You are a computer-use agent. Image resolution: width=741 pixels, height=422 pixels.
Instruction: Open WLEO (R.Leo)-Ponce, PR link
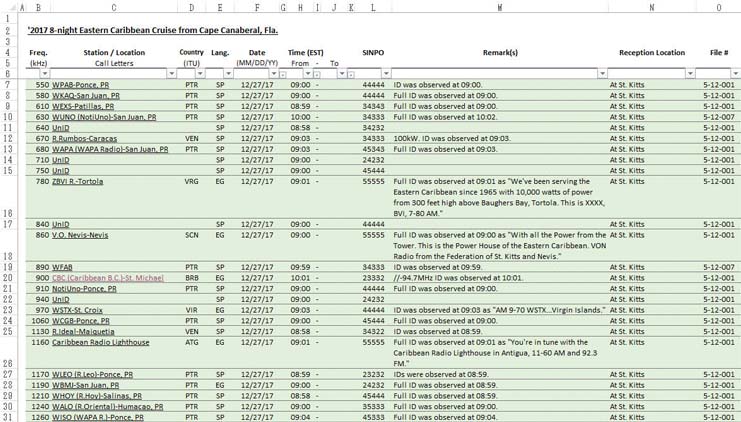(x=92, y=375)
